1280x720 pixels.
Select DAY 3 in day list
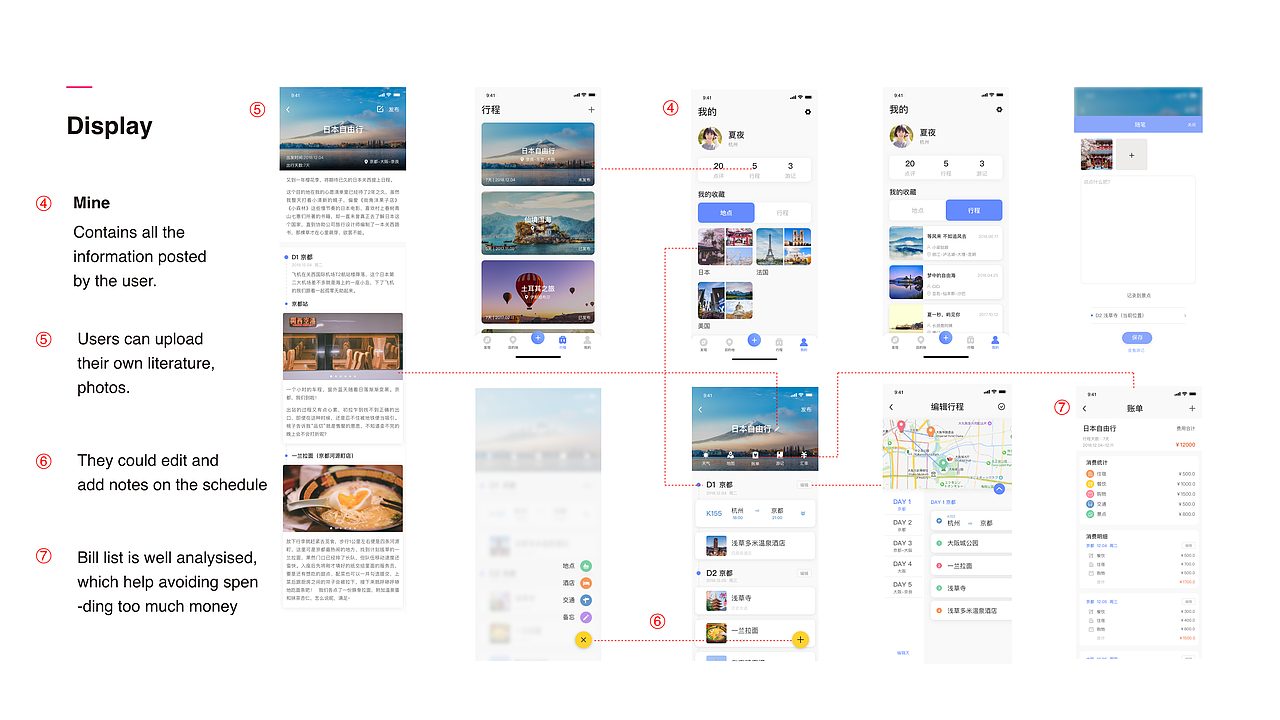coord(902,546)
